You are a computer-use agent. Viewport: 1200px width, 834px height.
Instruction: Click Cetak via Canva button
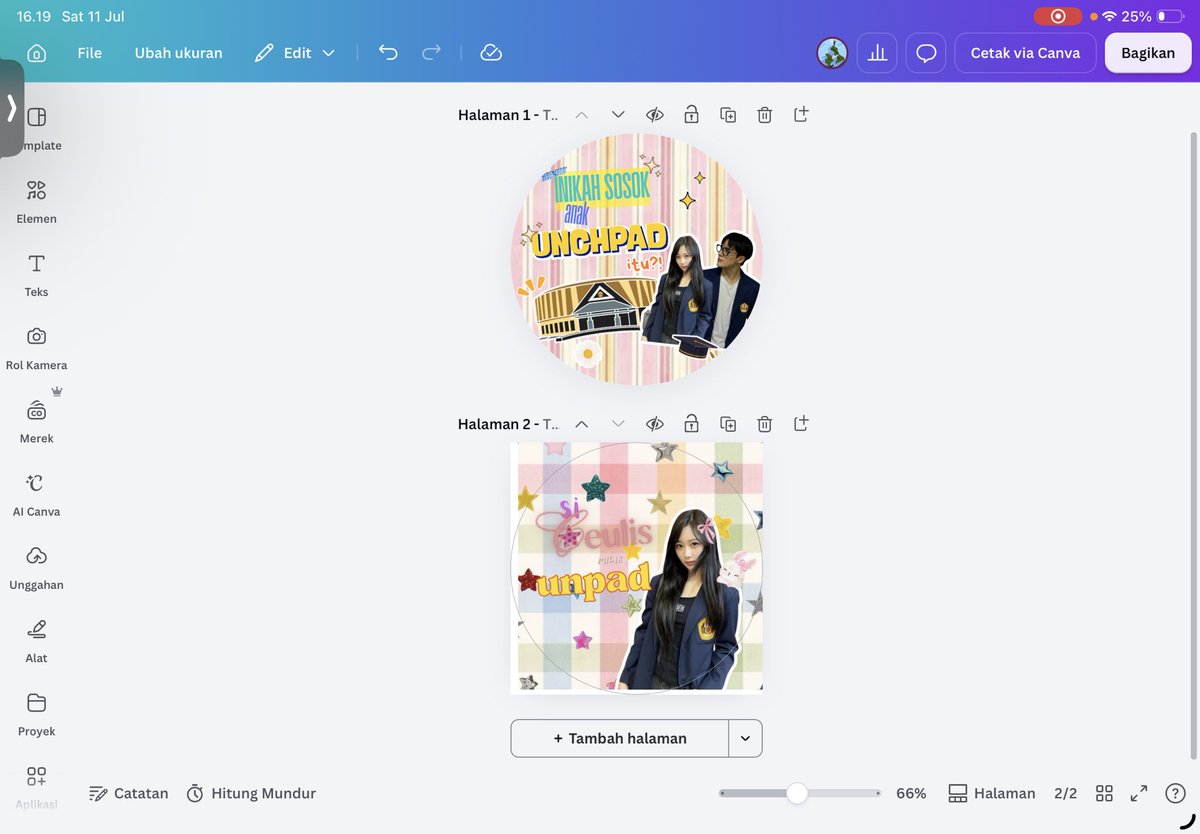[1025, 53]
